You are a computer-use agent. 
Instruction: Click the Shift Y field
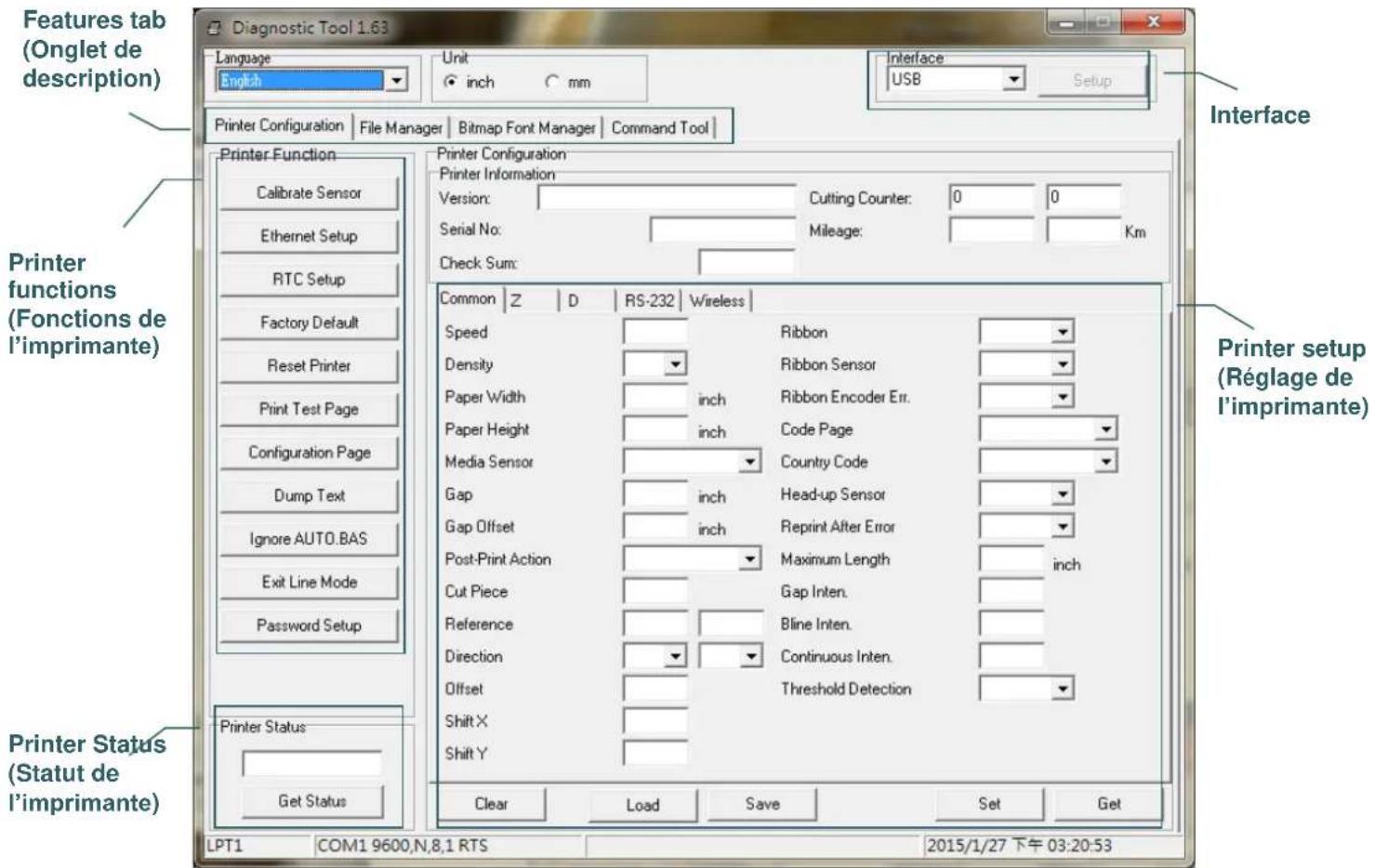[655, 754]
